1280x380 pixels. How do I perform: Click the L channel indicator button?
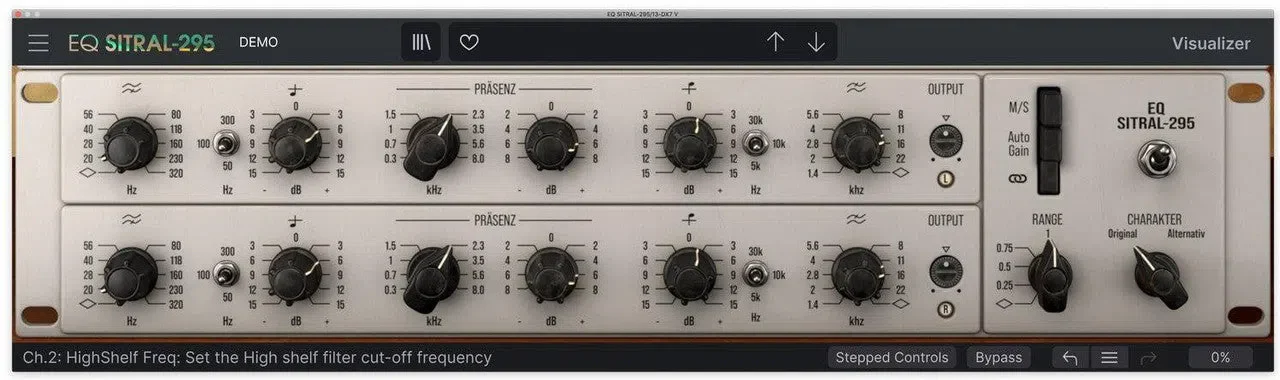tap(946, 179)
